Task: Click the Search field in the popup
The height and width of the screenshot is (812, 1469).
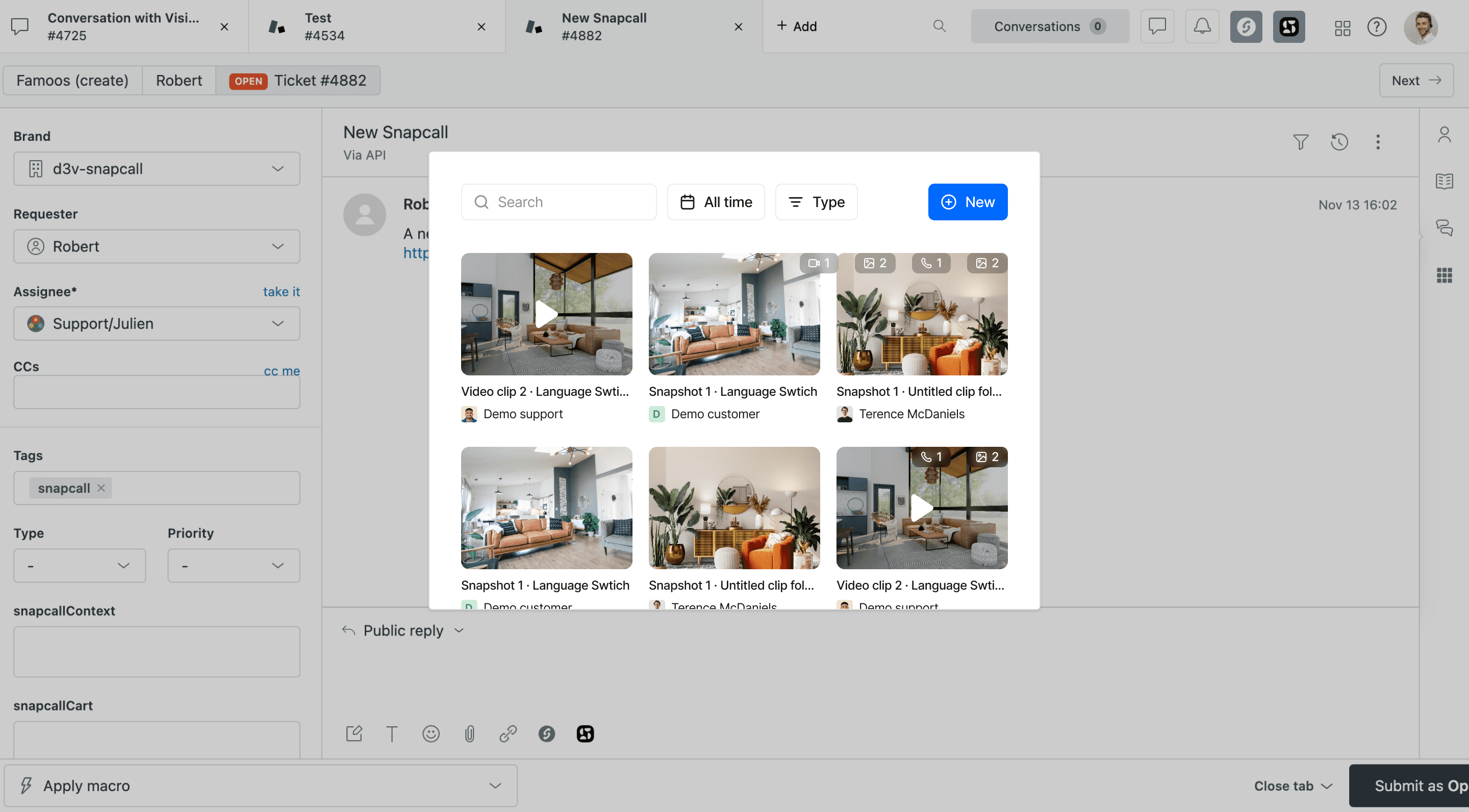Action: pyautogui.click(x=559, y=202)
